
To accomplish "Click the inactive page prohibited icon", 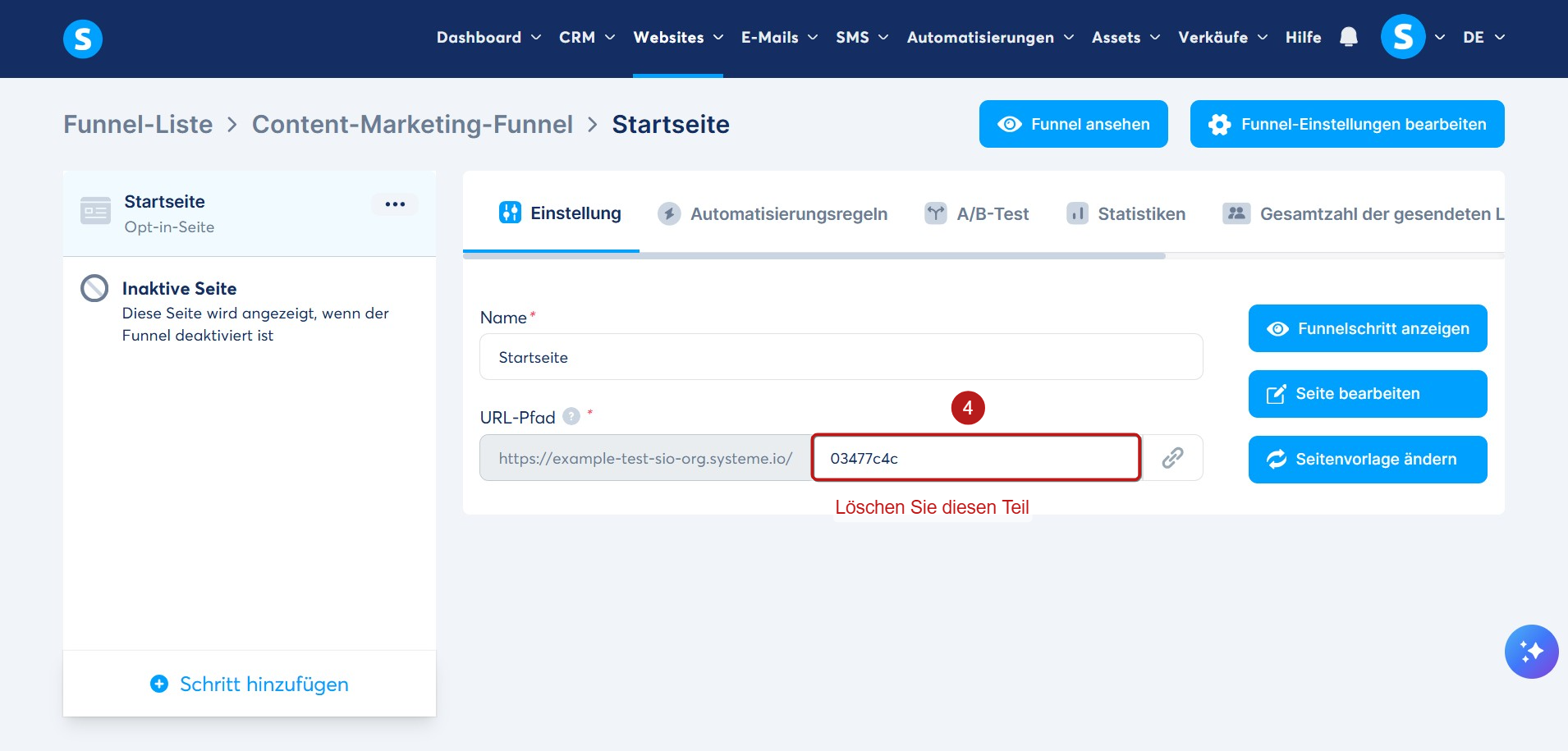I will (x=94, y=288).
